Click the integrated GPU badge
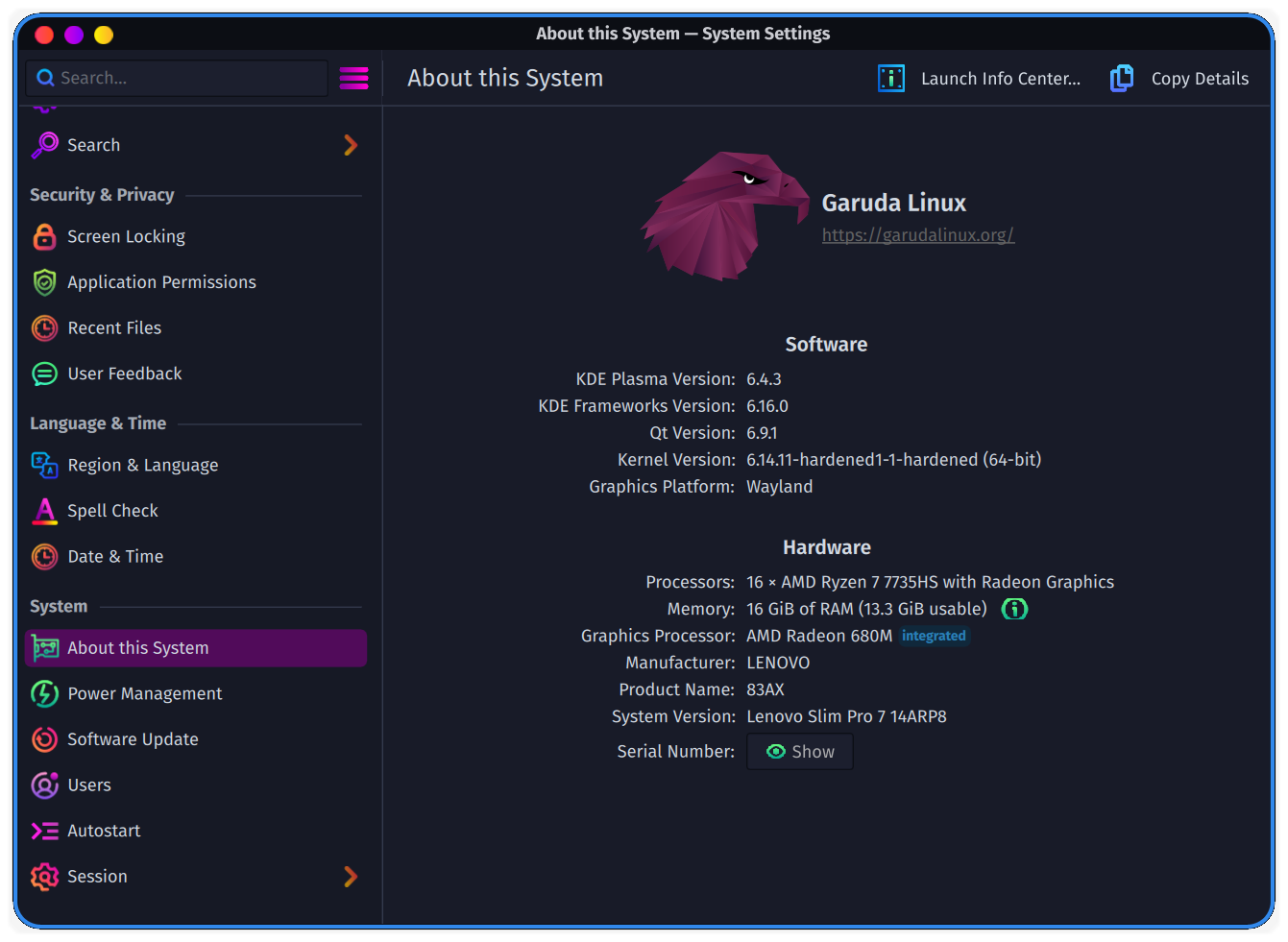 934,636
